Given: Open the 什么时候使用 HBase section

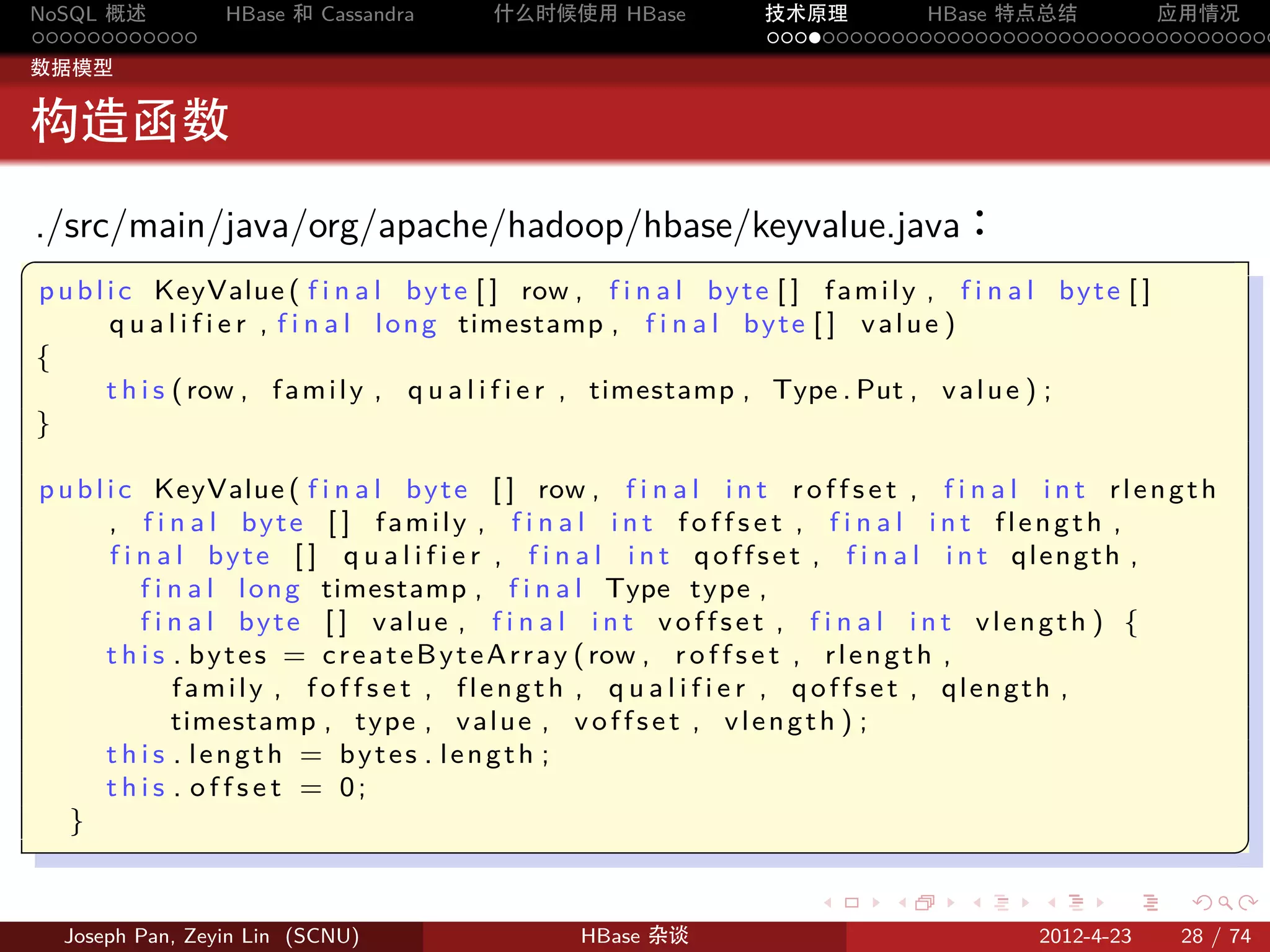Looking at the screenshot, I should click(x=590, y=14).
